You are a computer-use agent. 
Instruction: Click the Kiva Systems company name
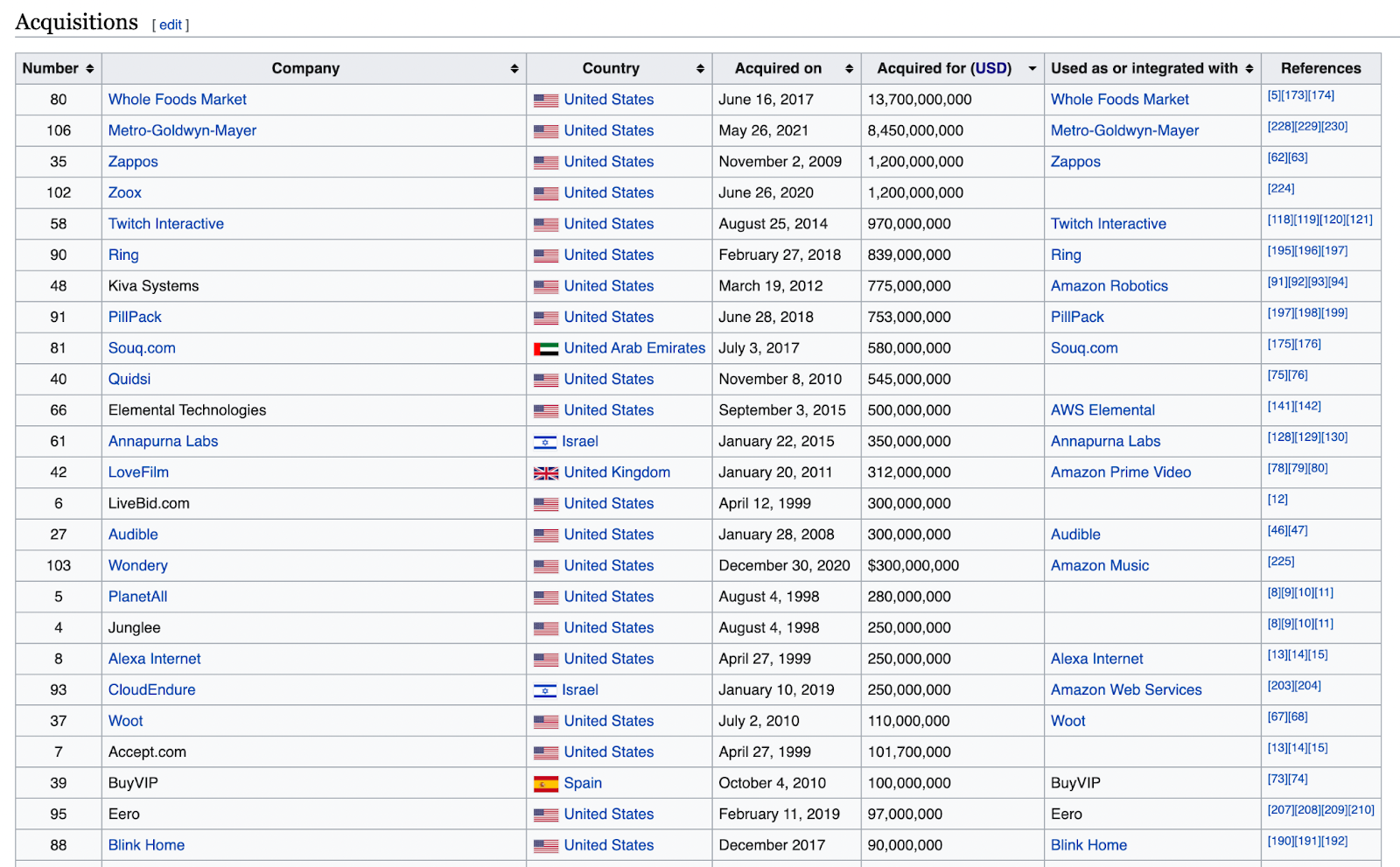pyautogui.click(x=154, y=286)
